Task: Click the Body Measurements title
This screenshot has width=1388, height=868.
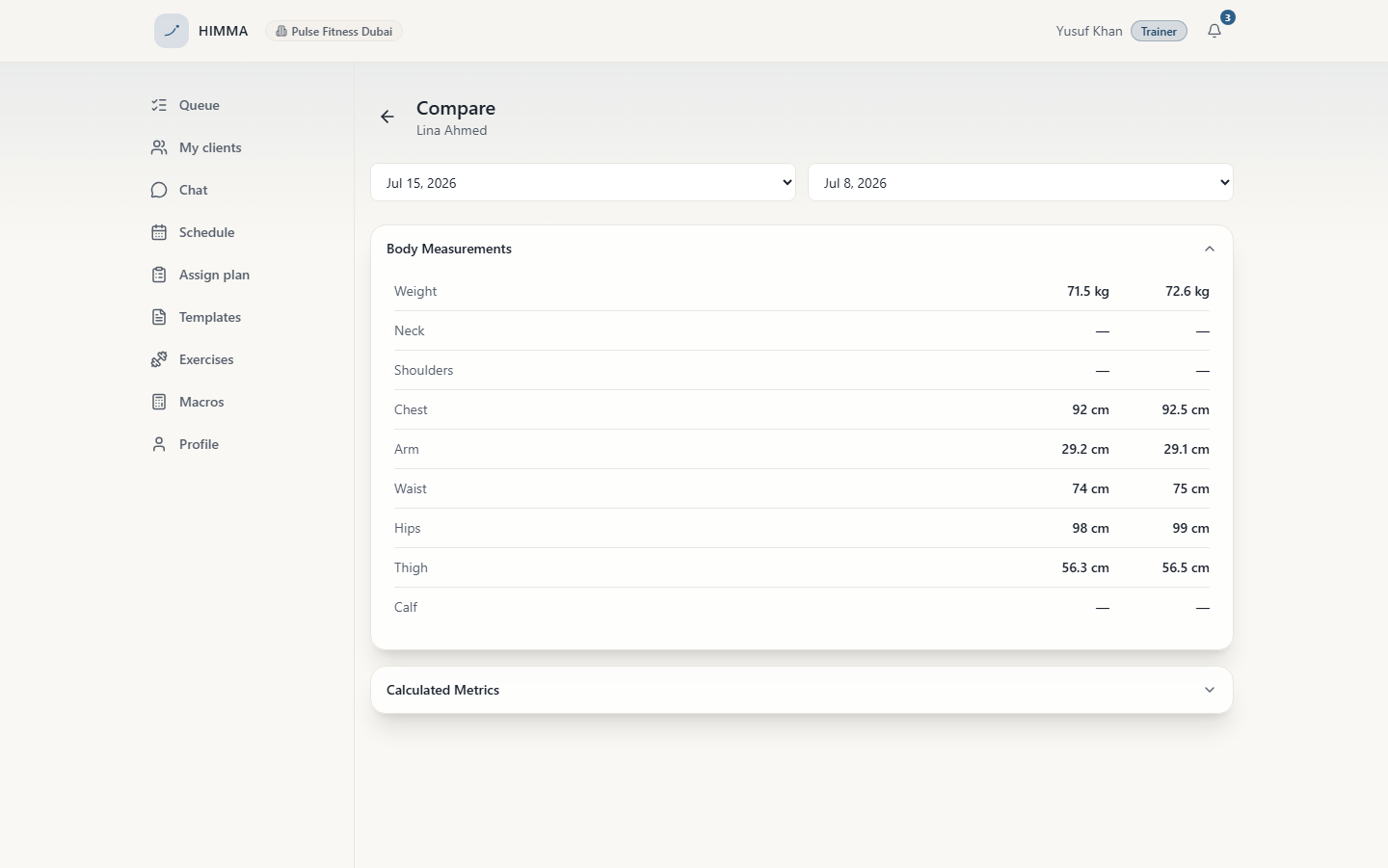Action: coord(449,249)
